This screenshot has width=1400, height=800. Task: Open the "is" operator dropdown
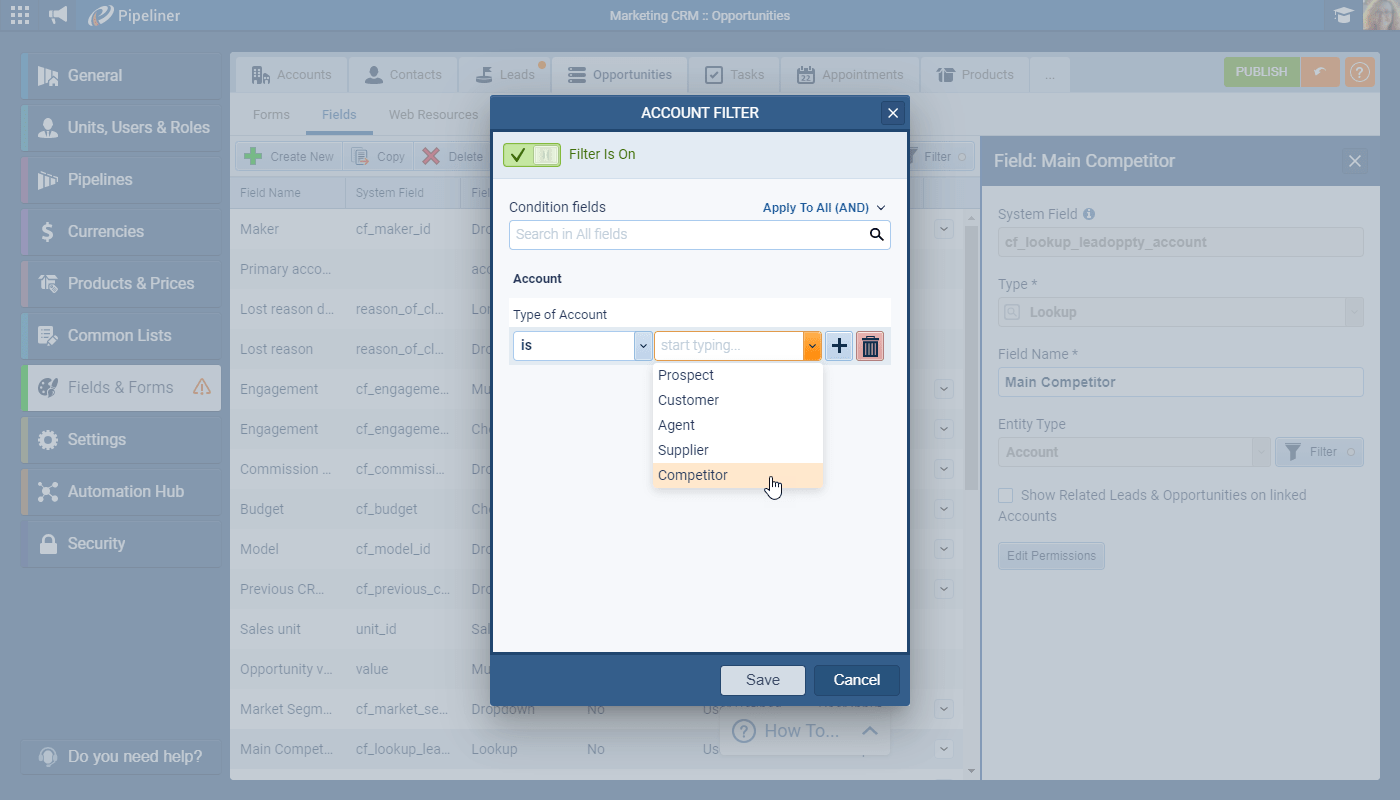coord(582,345)
